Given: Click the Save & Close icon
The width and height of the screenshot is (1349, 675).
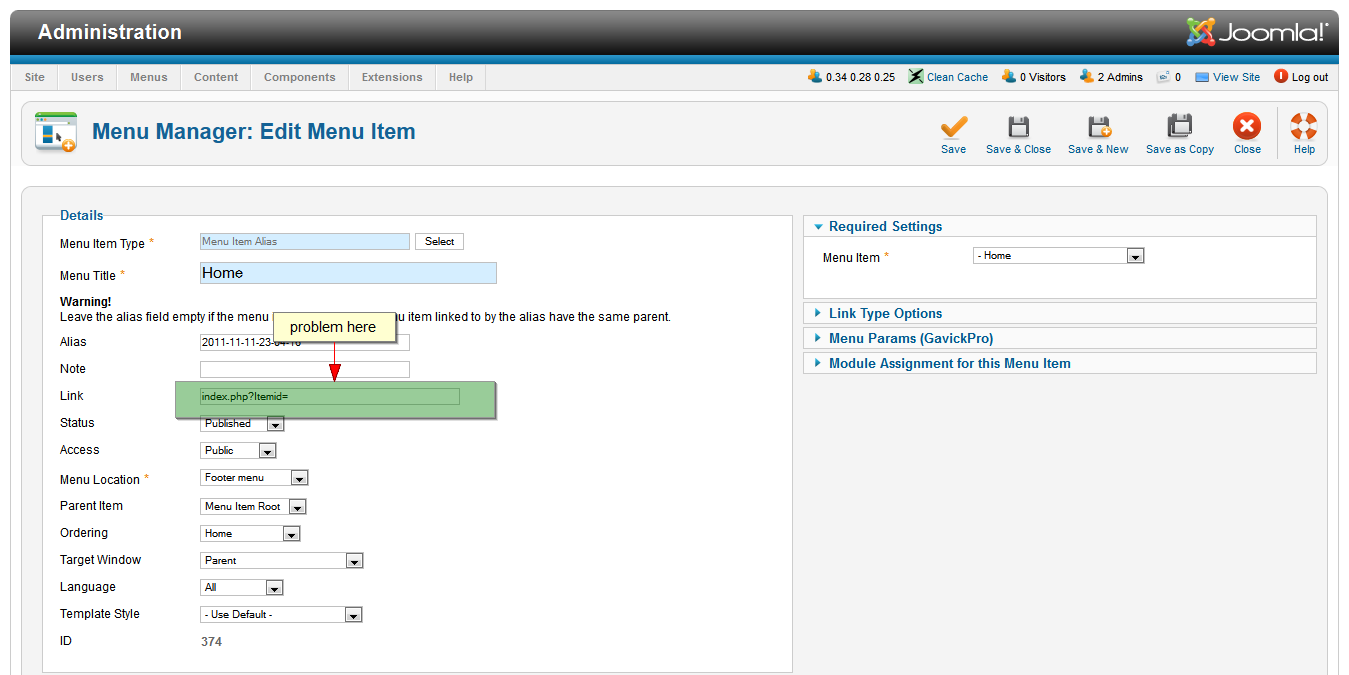Looking at the screenshot, I should click(1018, 128).
